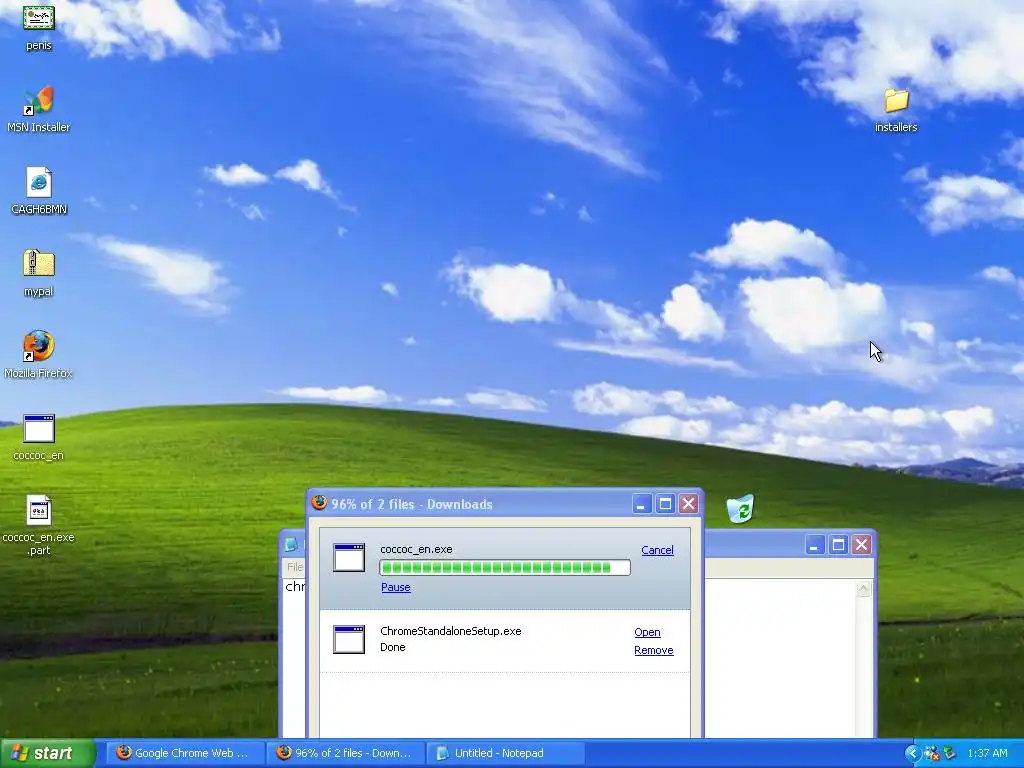Click the MSN Messenger tray icon
This screenshot has width=1024, height=768.
932,753
